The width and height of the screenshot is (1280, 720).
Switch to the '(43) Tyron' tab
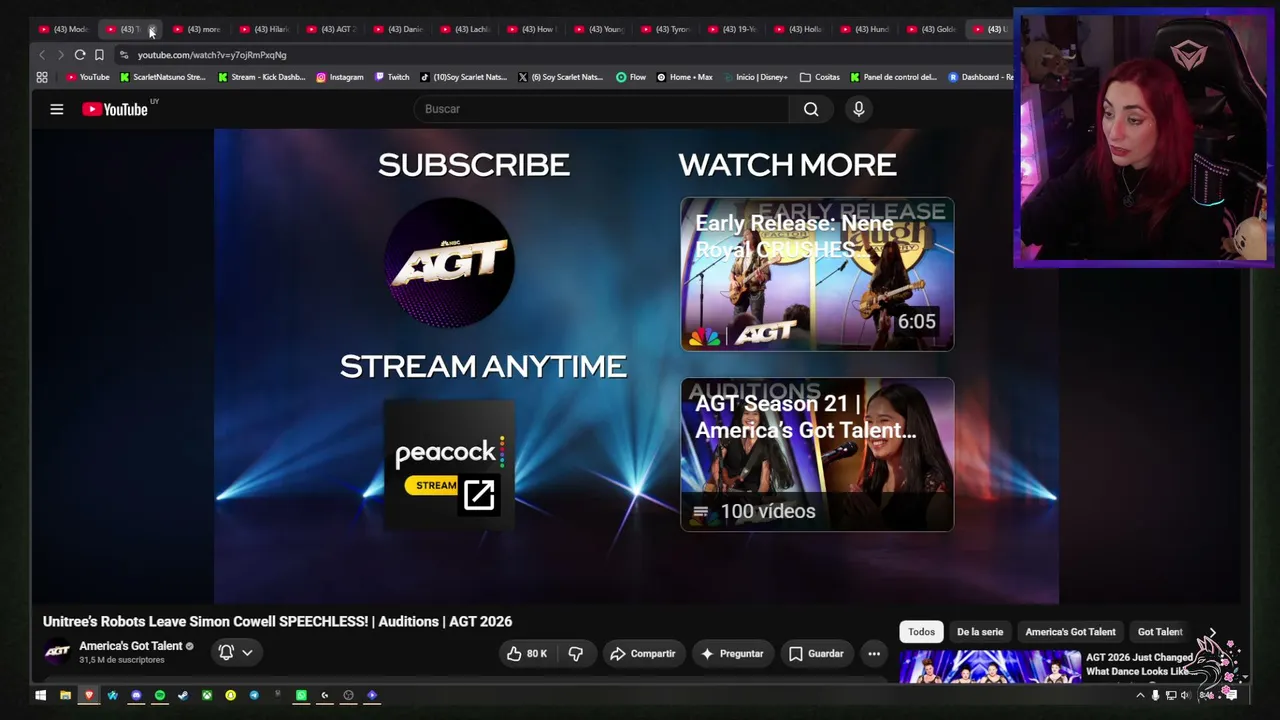click(666, 29)
